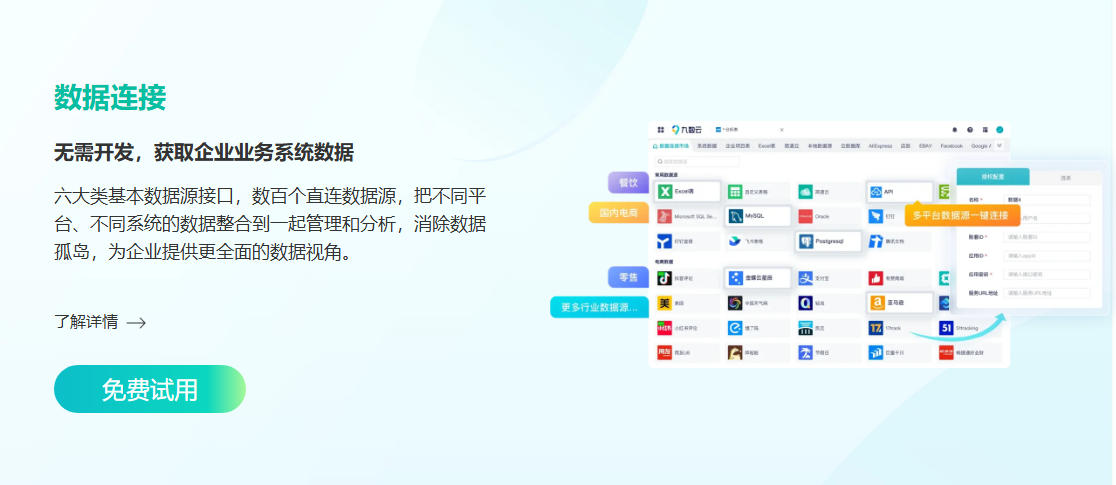Click the 餐饮 tag
Screen dimensions: 1116x485
pos(628,182)
